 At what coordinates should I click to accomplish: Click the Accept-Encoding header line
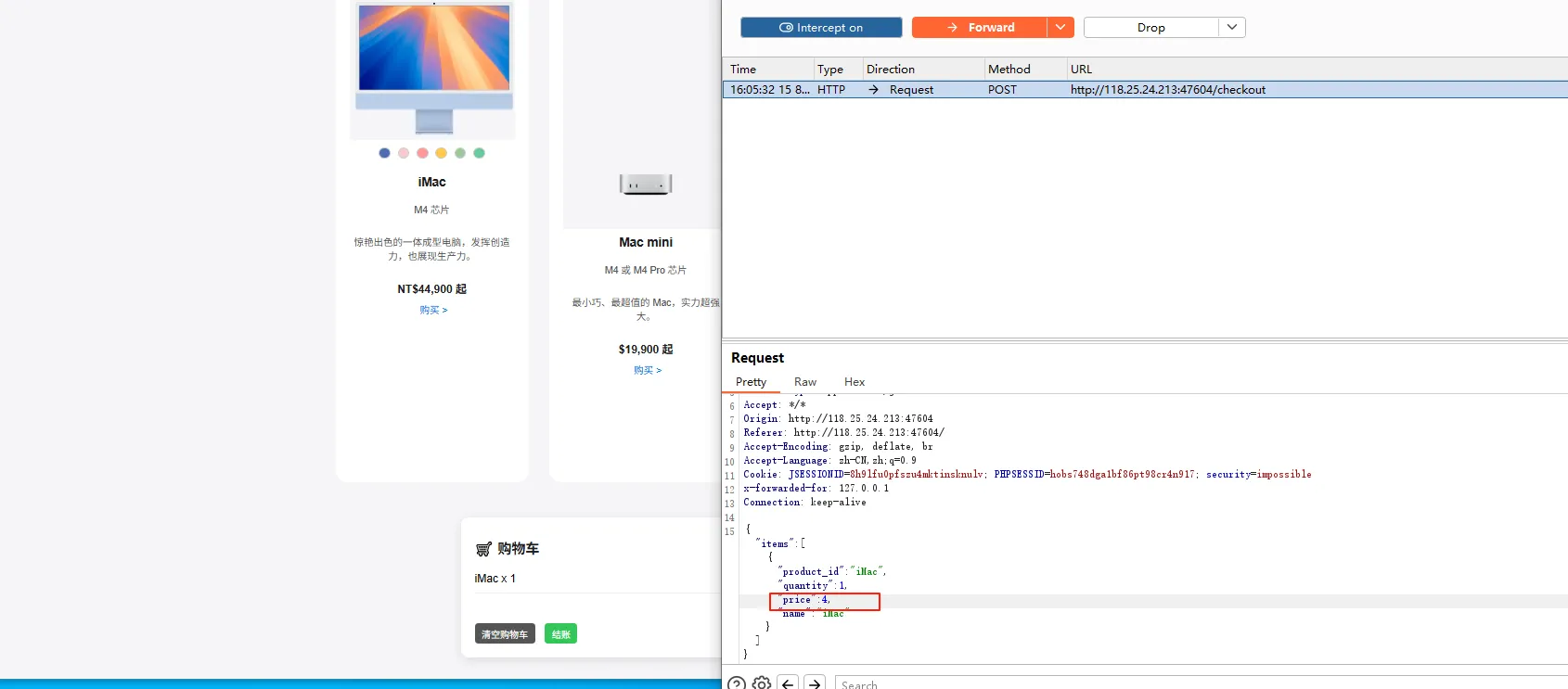[x=838, y=447]
